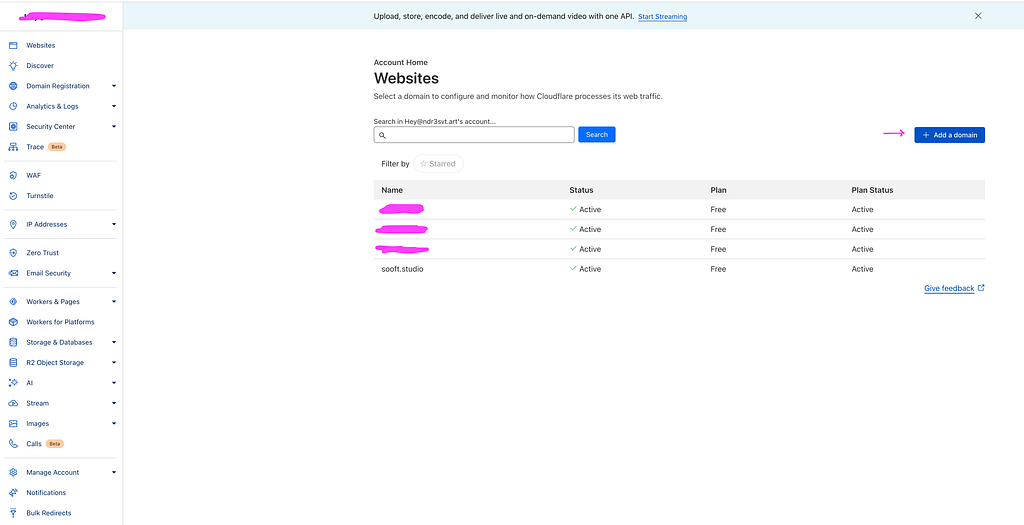This screenshot has height=525, width=1024.
Task: Expand the AI menu arrow
Action: [114, 383]
